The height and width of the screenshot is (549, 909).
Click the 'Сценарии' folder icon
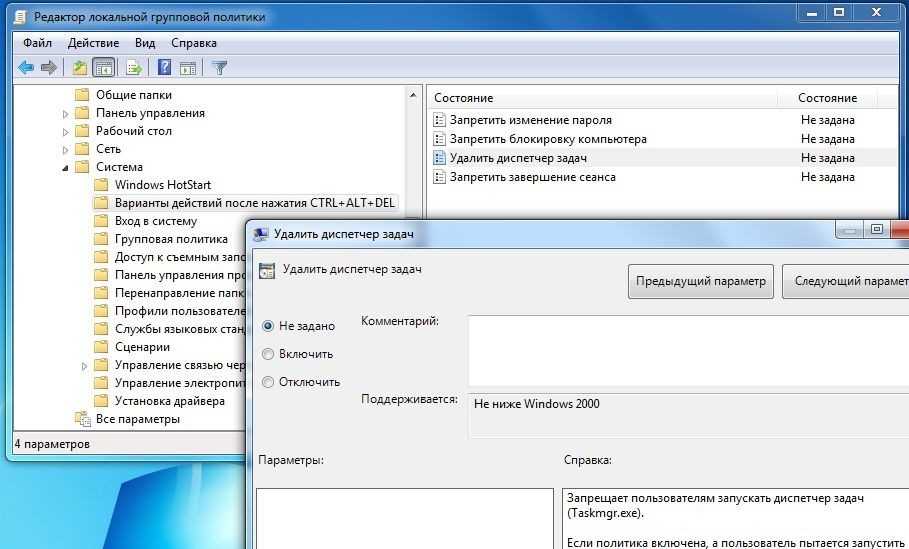coord(101,347)
